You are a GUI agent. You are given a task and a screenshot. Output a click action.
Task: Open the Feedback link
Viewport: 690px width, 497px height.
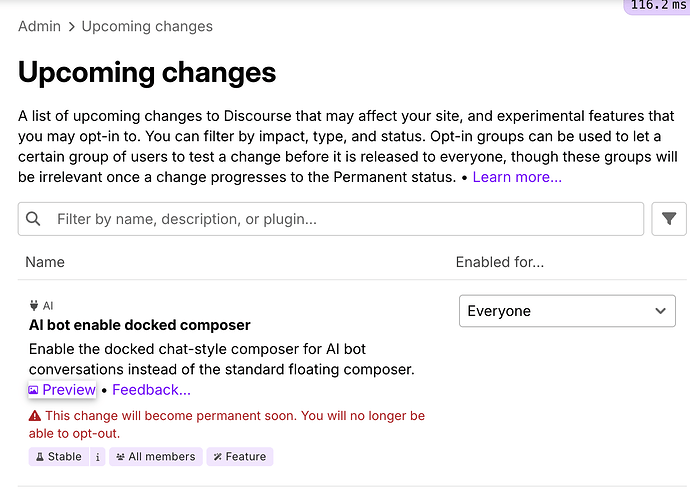(x=151, y=390)
